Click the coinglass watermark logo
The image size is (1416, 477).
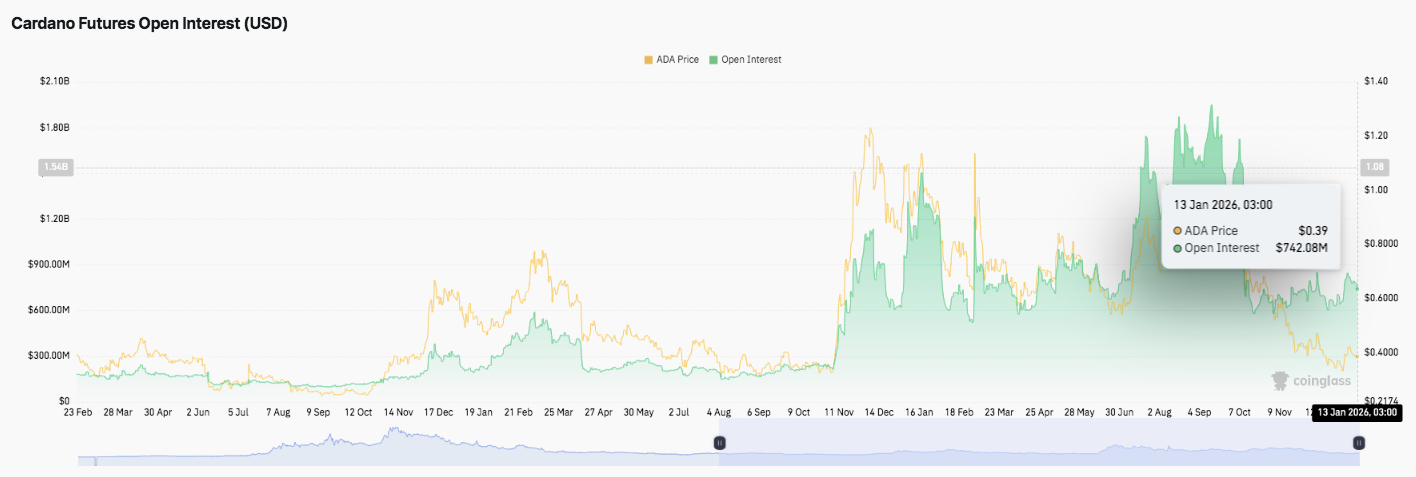[x=1310, y=380]
